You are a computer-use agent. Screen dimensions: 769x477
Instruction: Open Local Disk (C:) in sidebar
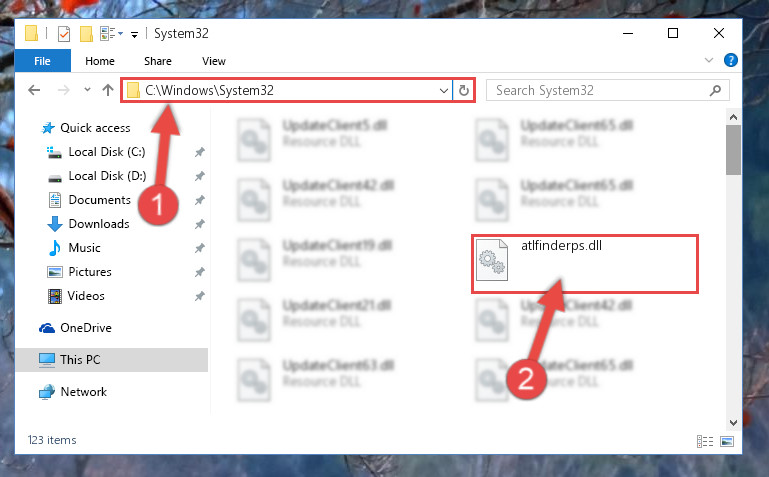(106, 152)
